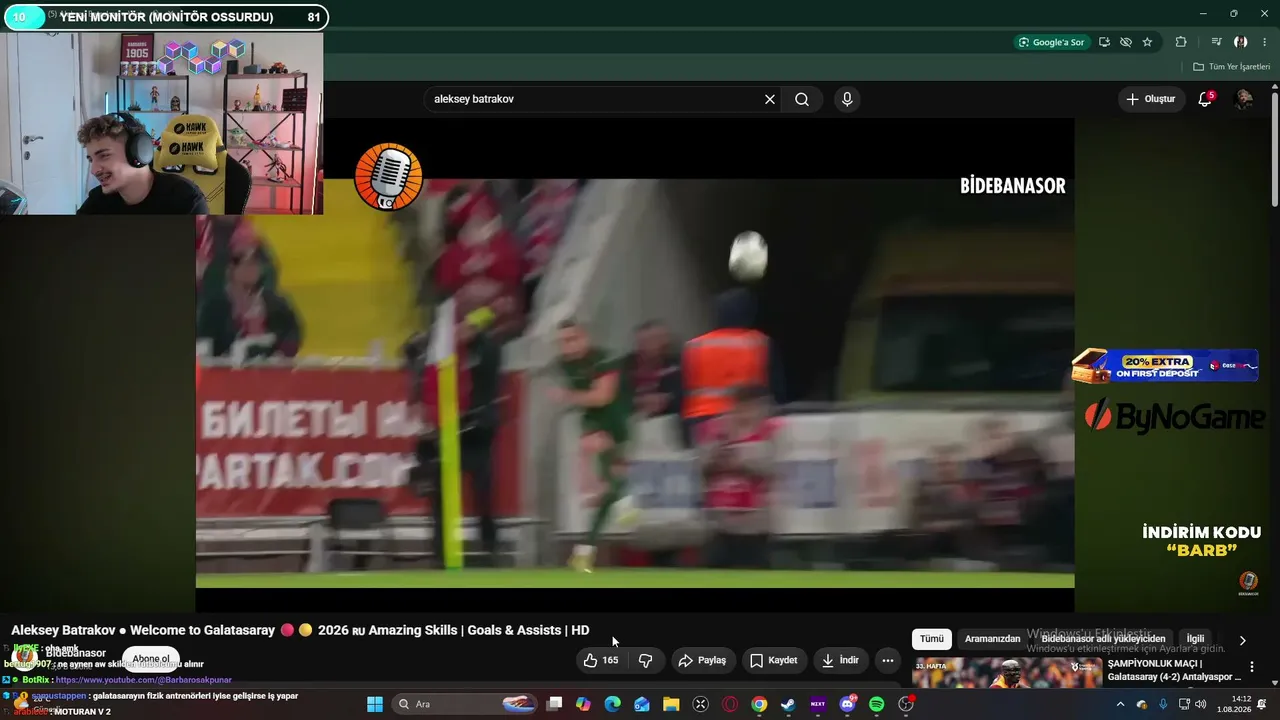The width and height of the screenshot is (1280, 720).
Task: Open the Tüm Yer İşaretleri bookmarks folder
Action: pyautogui.click(x=1231, y=67)
